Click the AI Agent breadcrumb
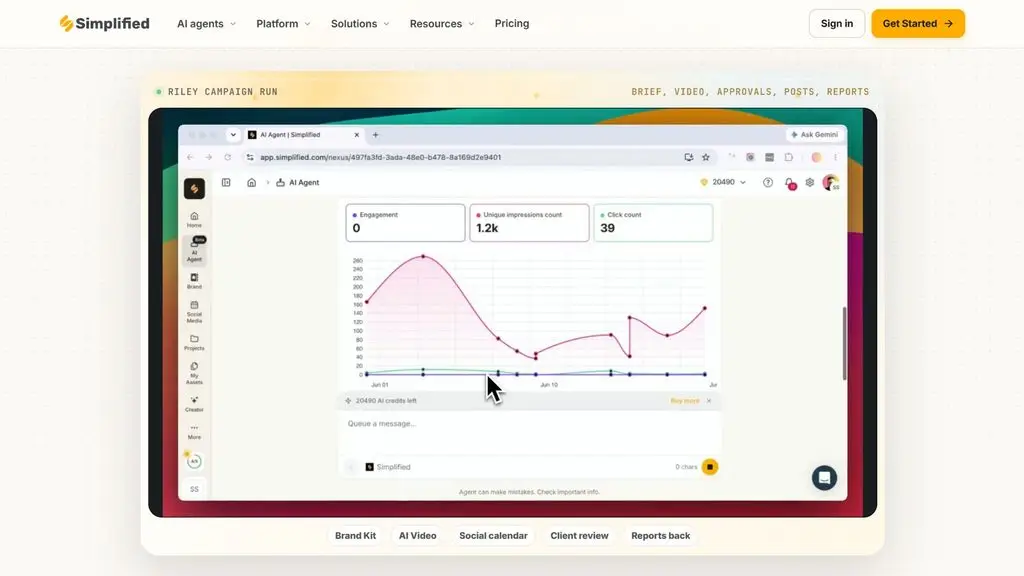1024x576 pixels. (298, 183)
